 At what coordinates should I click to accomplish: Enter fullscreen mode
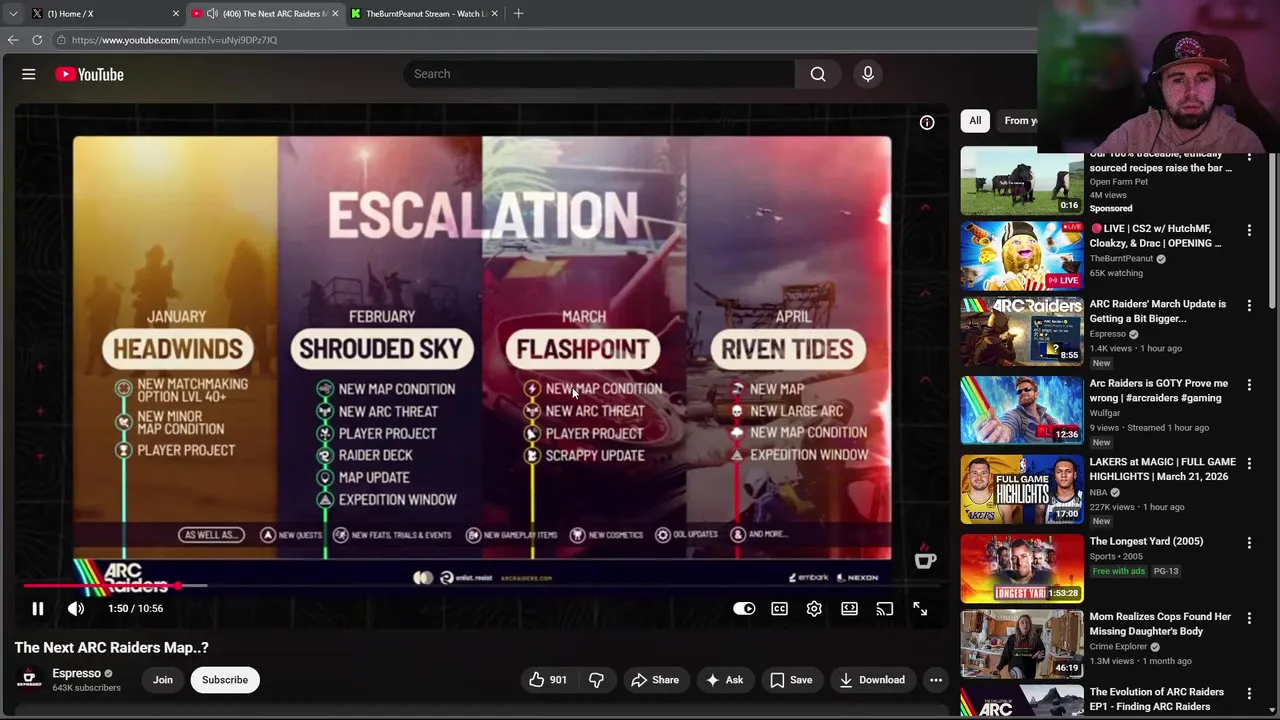[x=920, y=608]
